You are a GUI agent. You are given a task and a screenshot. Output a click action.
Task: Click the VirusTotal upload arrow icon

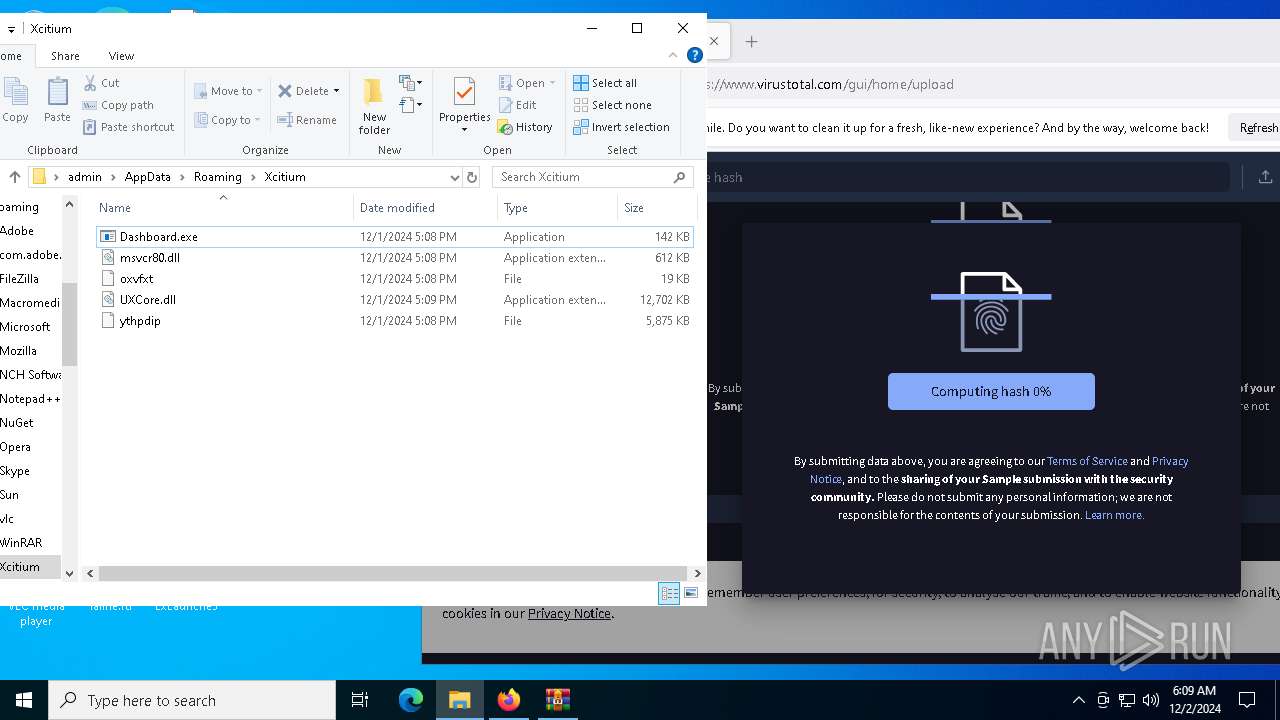1265,177
